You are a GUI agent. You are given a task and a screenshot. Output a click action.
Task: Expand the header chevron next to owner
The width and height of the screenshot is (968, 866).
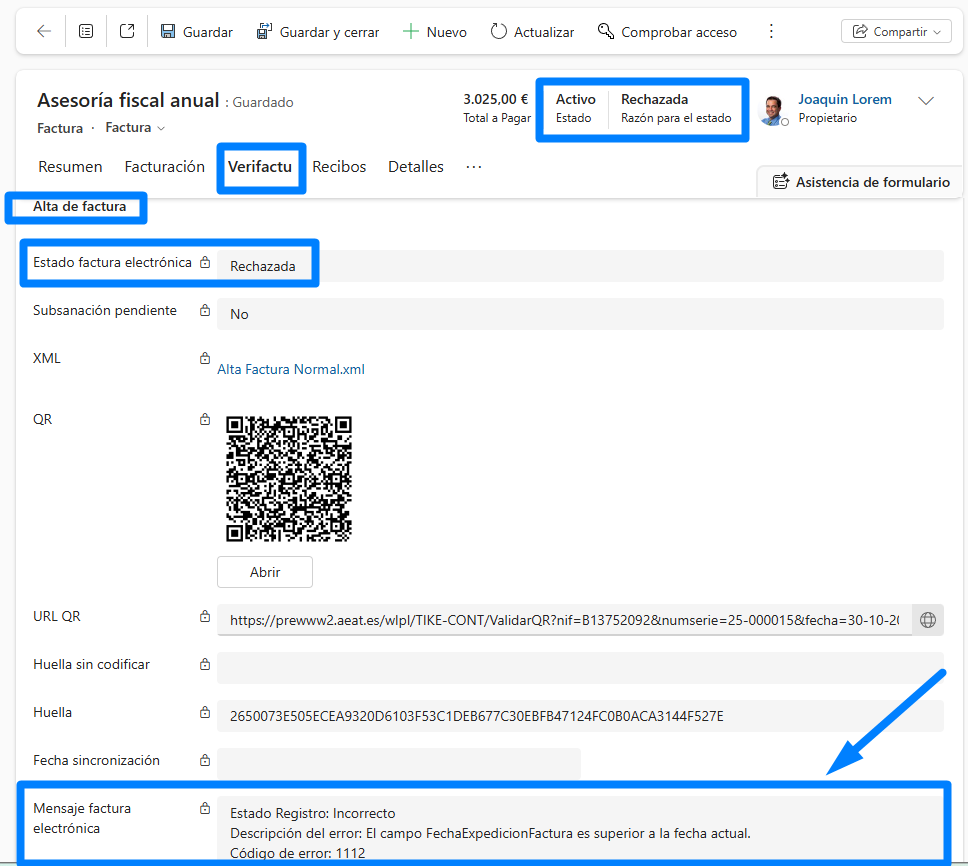tap(926, 101)
